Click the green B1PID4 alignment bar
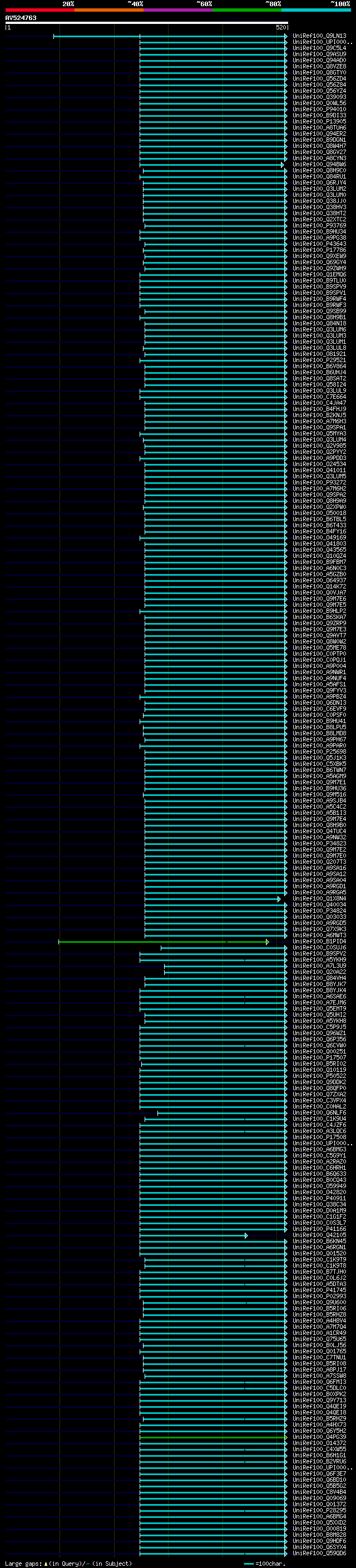Screen dimensions: 356x1568 point(163,942)
